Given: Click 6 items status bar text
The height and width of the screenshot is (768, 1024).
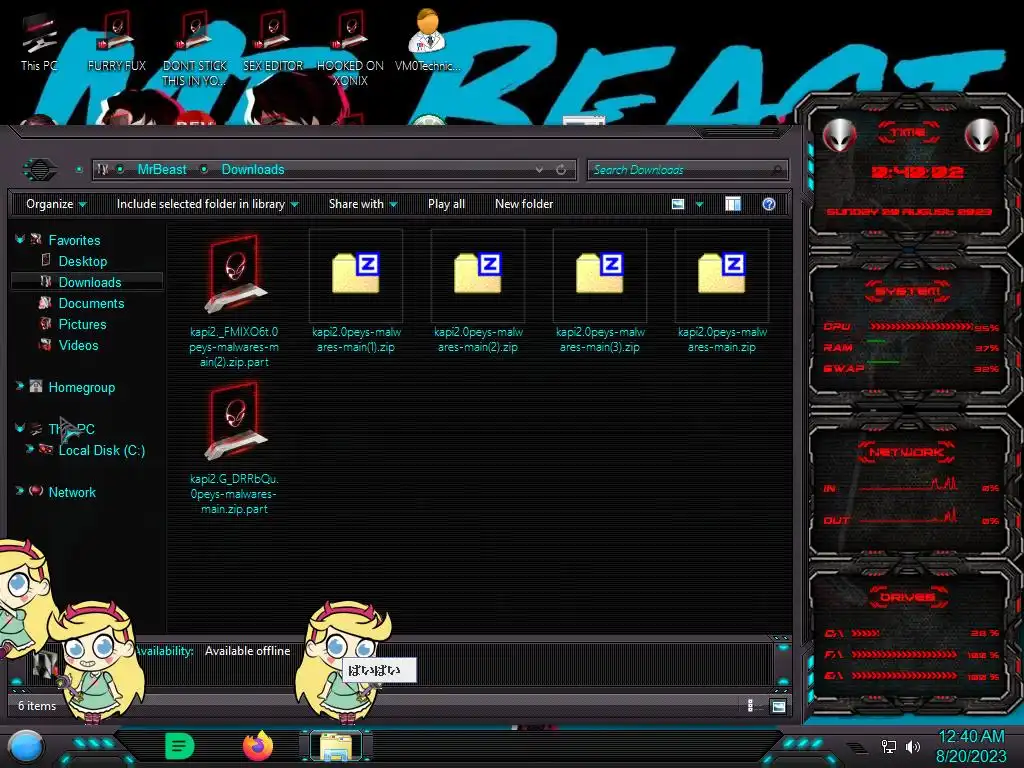Looking at the screenshot, I should click(x=37, y=706).
